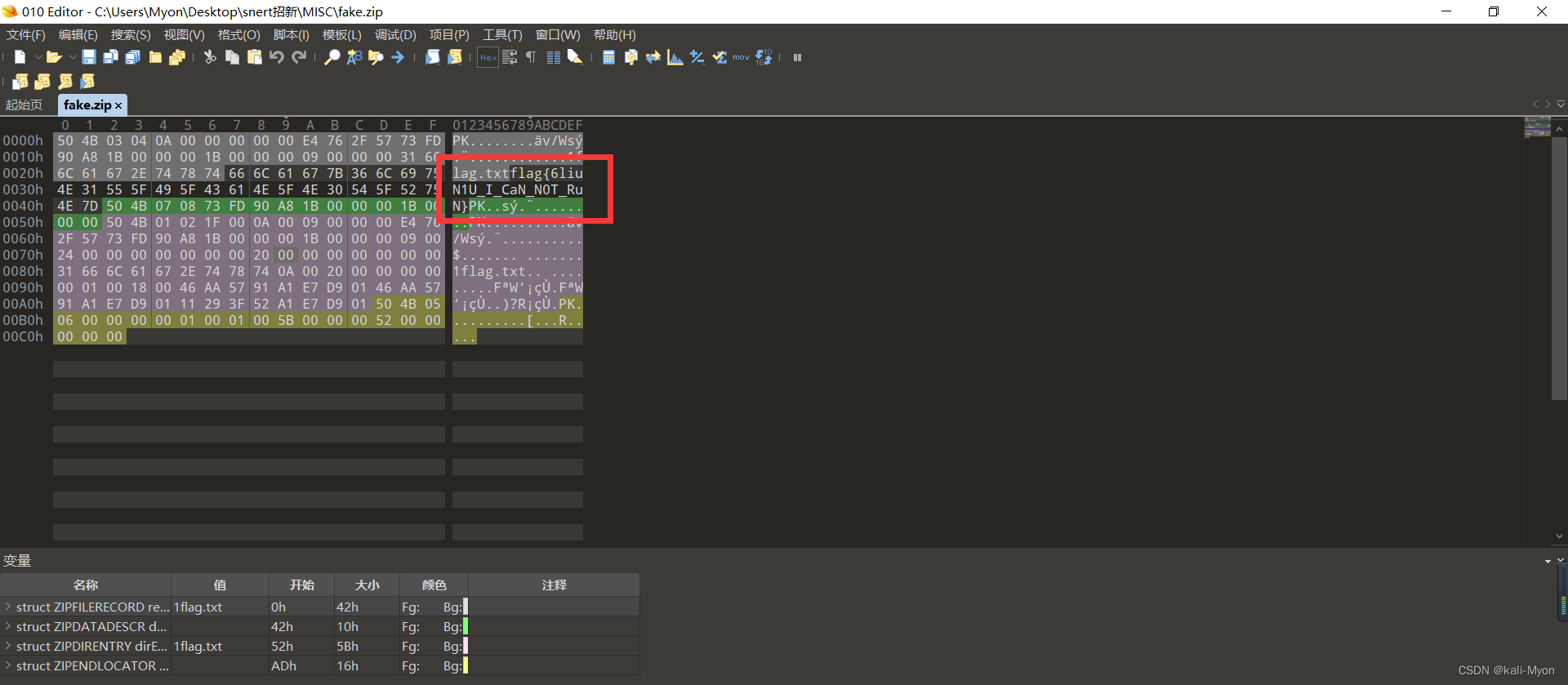Click the Save As toolbar icon
The height and width of the screenshot is (685, 1568).
(111, 57)
